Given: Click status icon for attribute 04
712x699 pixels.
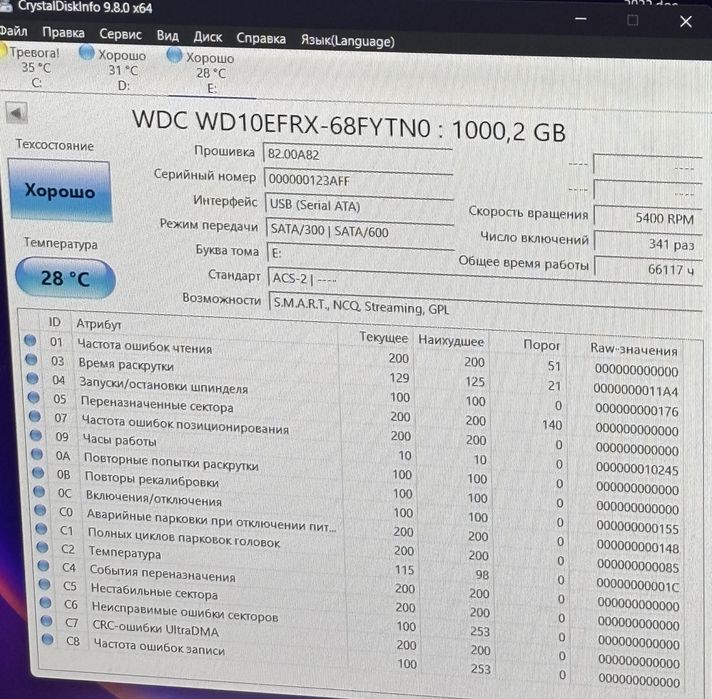Looking at the screenshot, I should tap(33, 378).
